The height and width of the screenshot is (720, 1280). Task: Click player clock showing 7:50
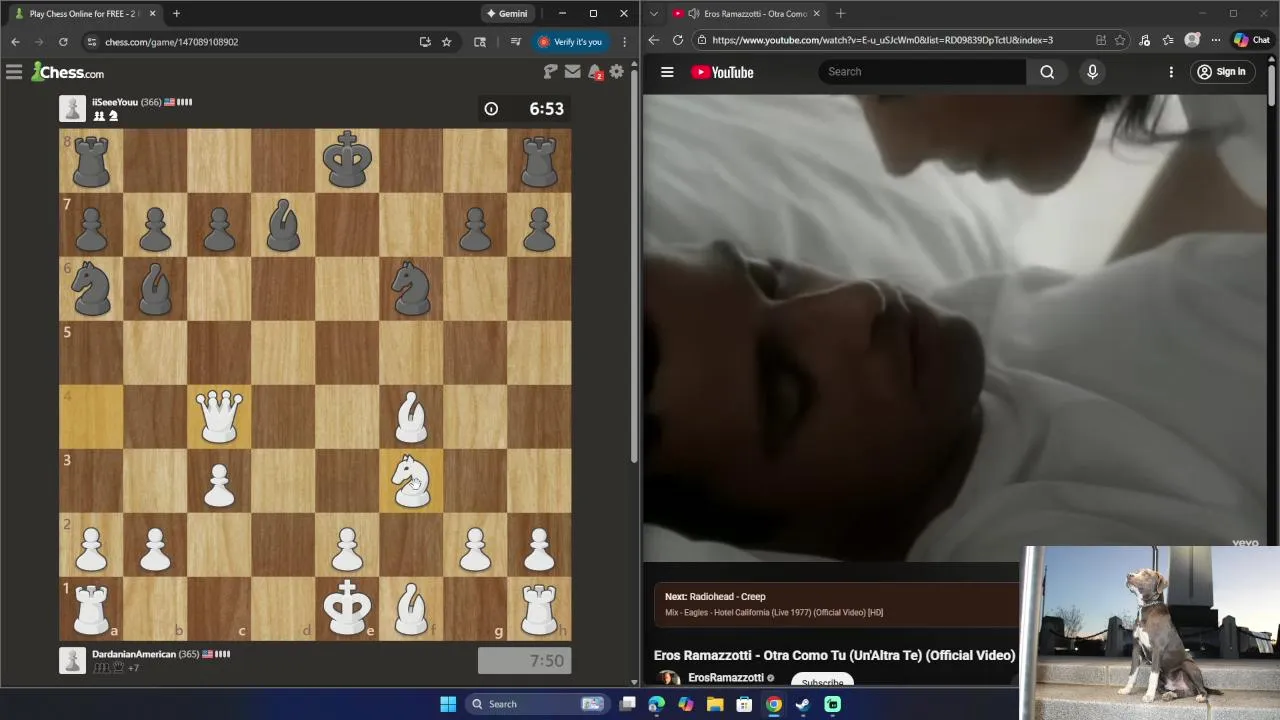click(x=525, y=661)
